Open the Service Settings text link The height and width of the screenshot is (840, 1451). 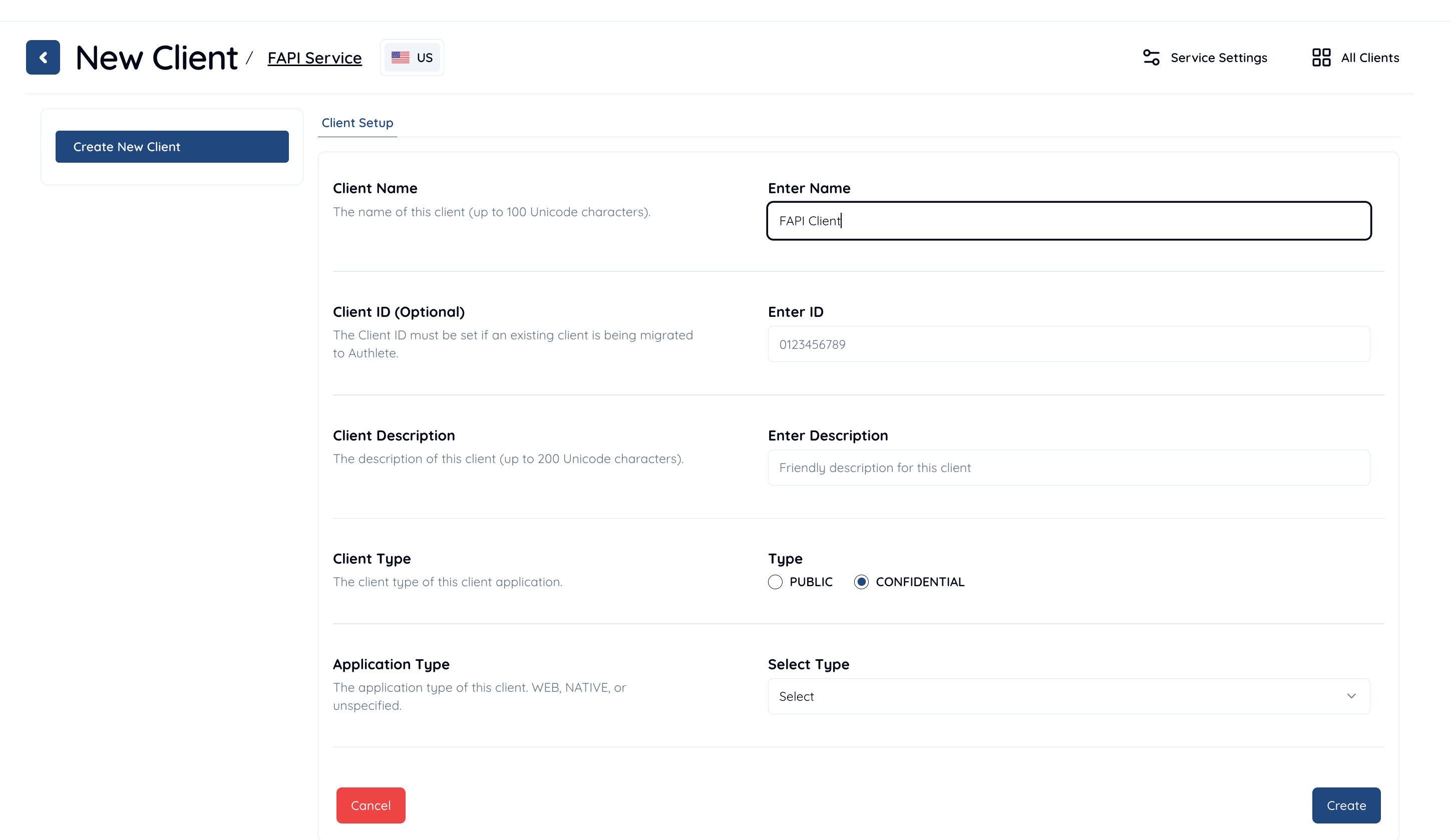pos(1218,58)
